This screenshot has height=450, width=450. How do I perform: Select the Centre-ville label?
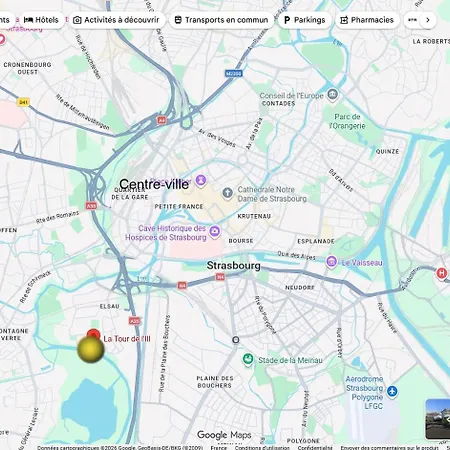[x=154, y=184]
